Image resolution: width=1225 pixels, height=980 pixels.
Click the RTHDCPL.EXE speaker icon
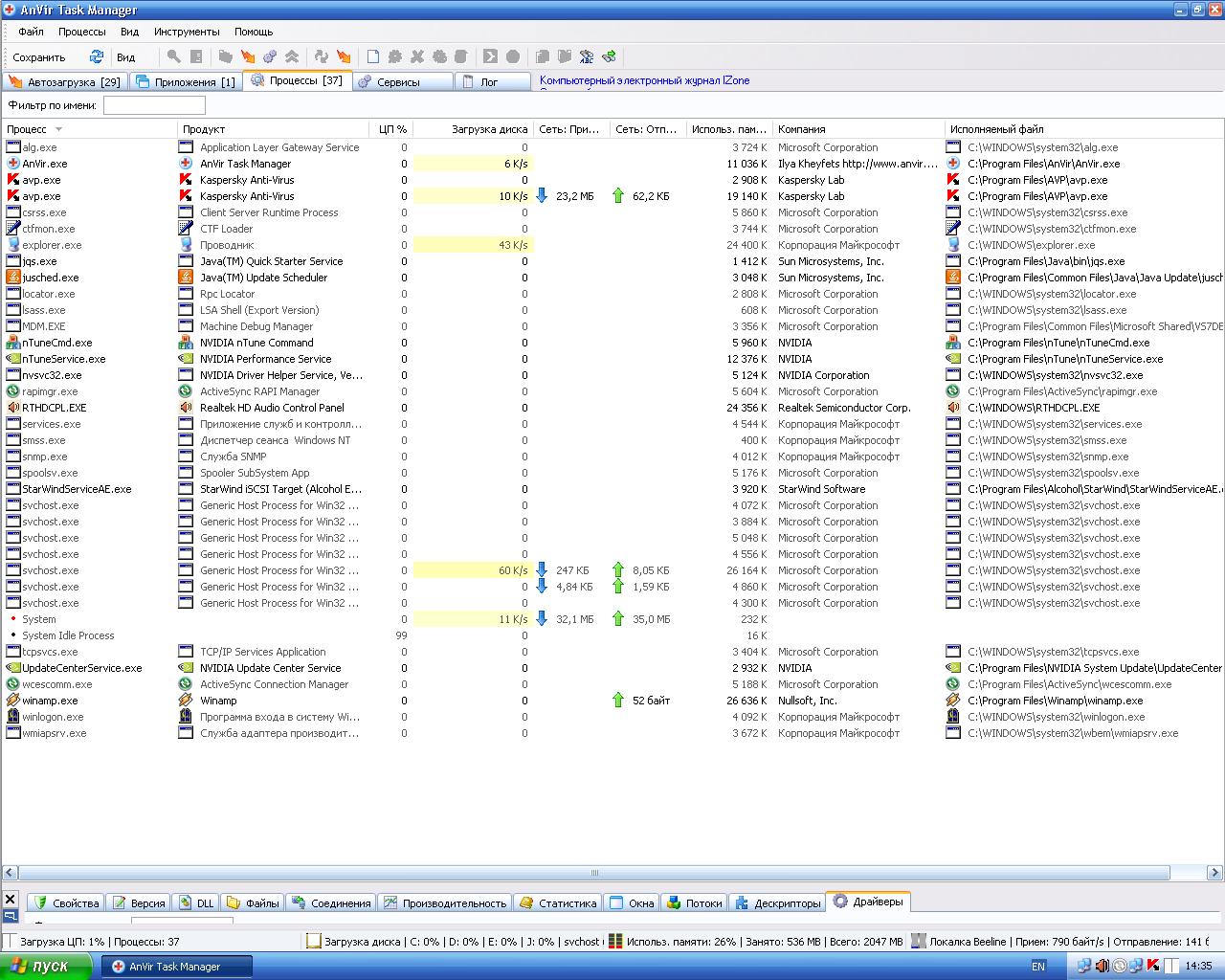pos(13,408)
